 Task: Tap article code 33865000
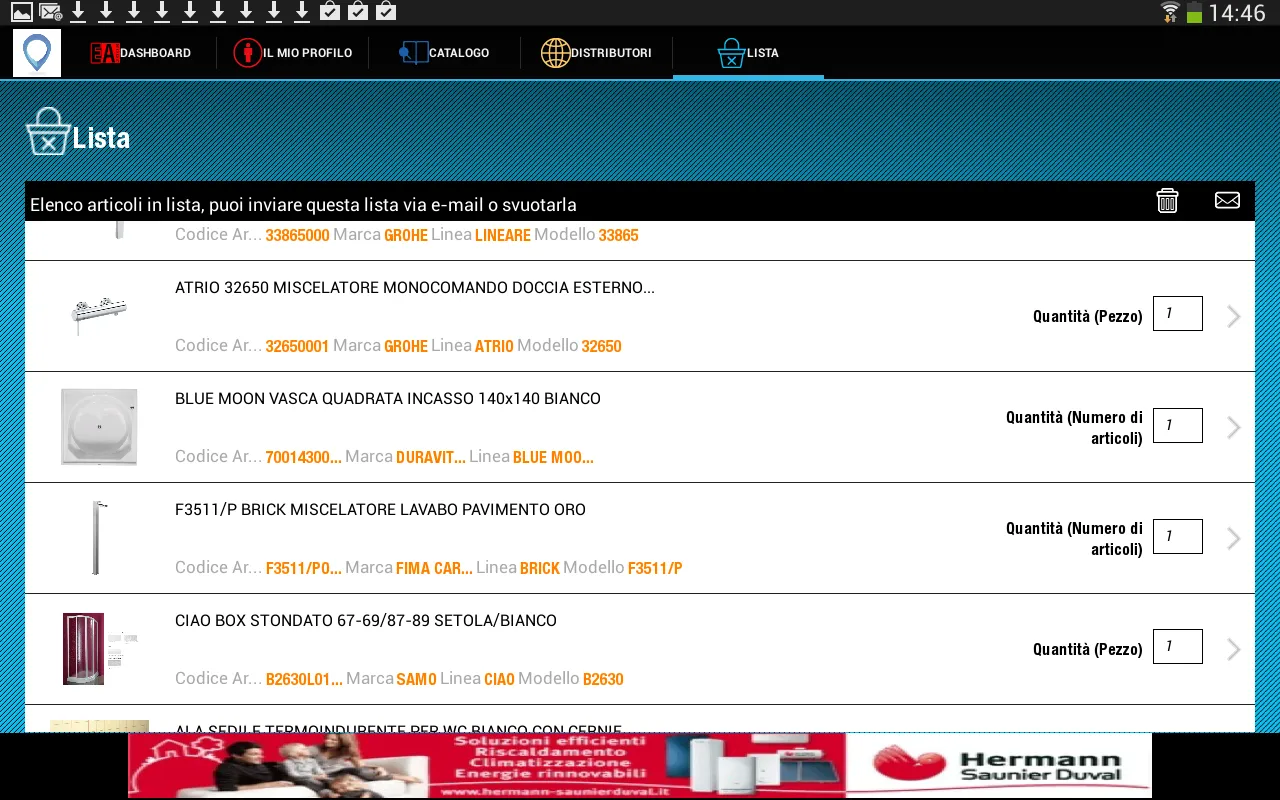pyautogui.click(x=297, y=236)
